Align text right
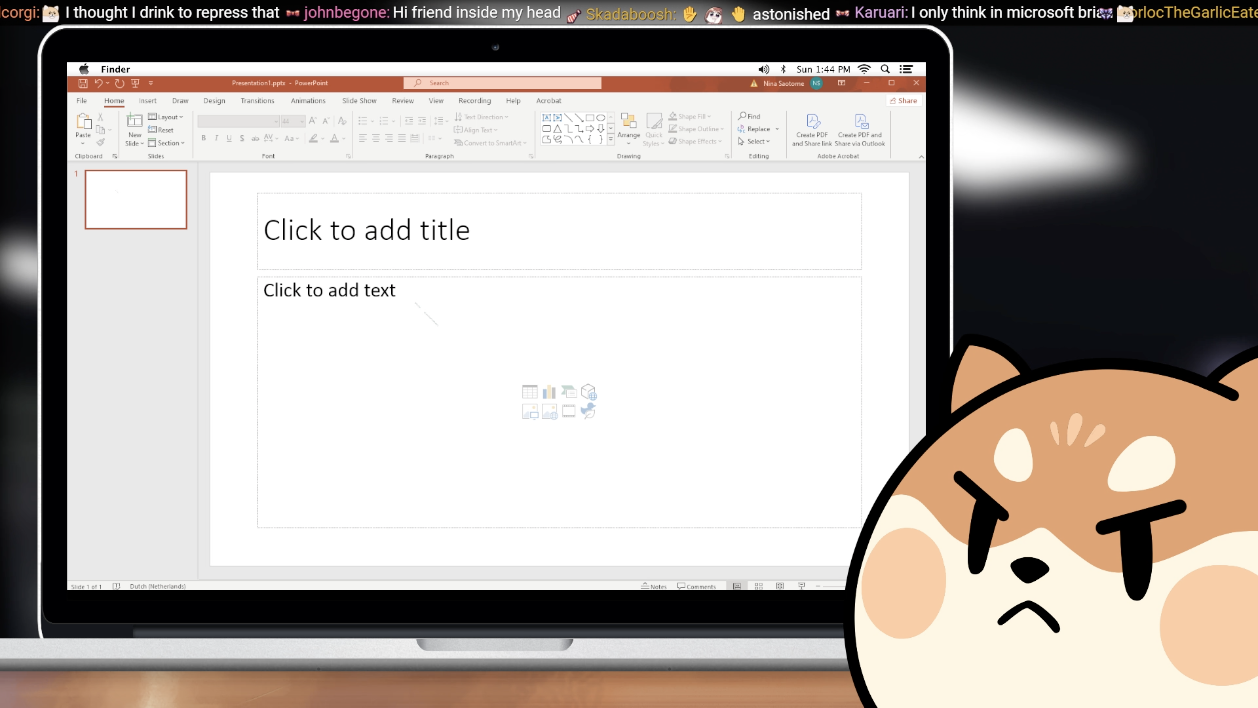 pos(389,138)
